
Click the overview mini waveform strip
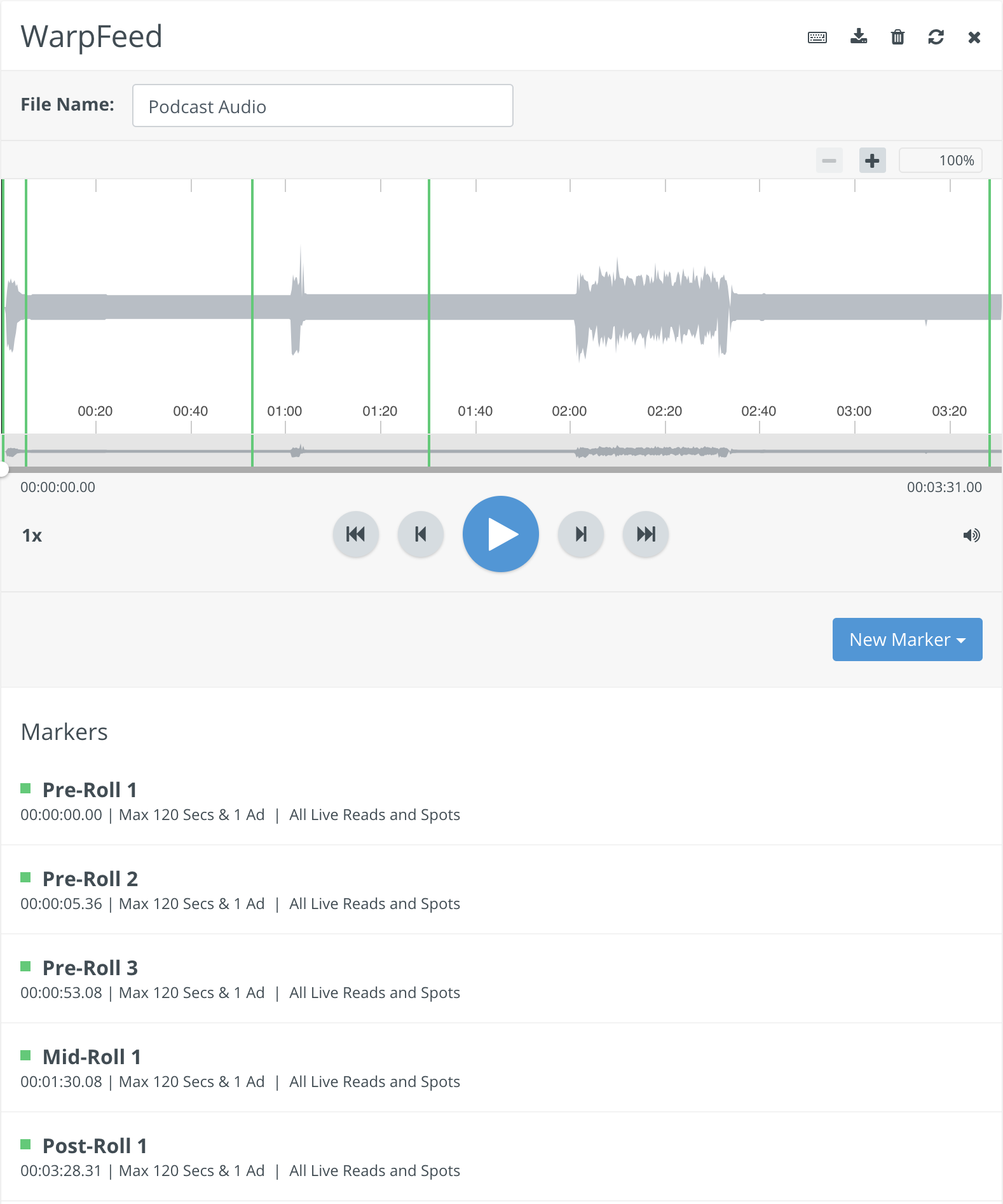coord(501,451)
